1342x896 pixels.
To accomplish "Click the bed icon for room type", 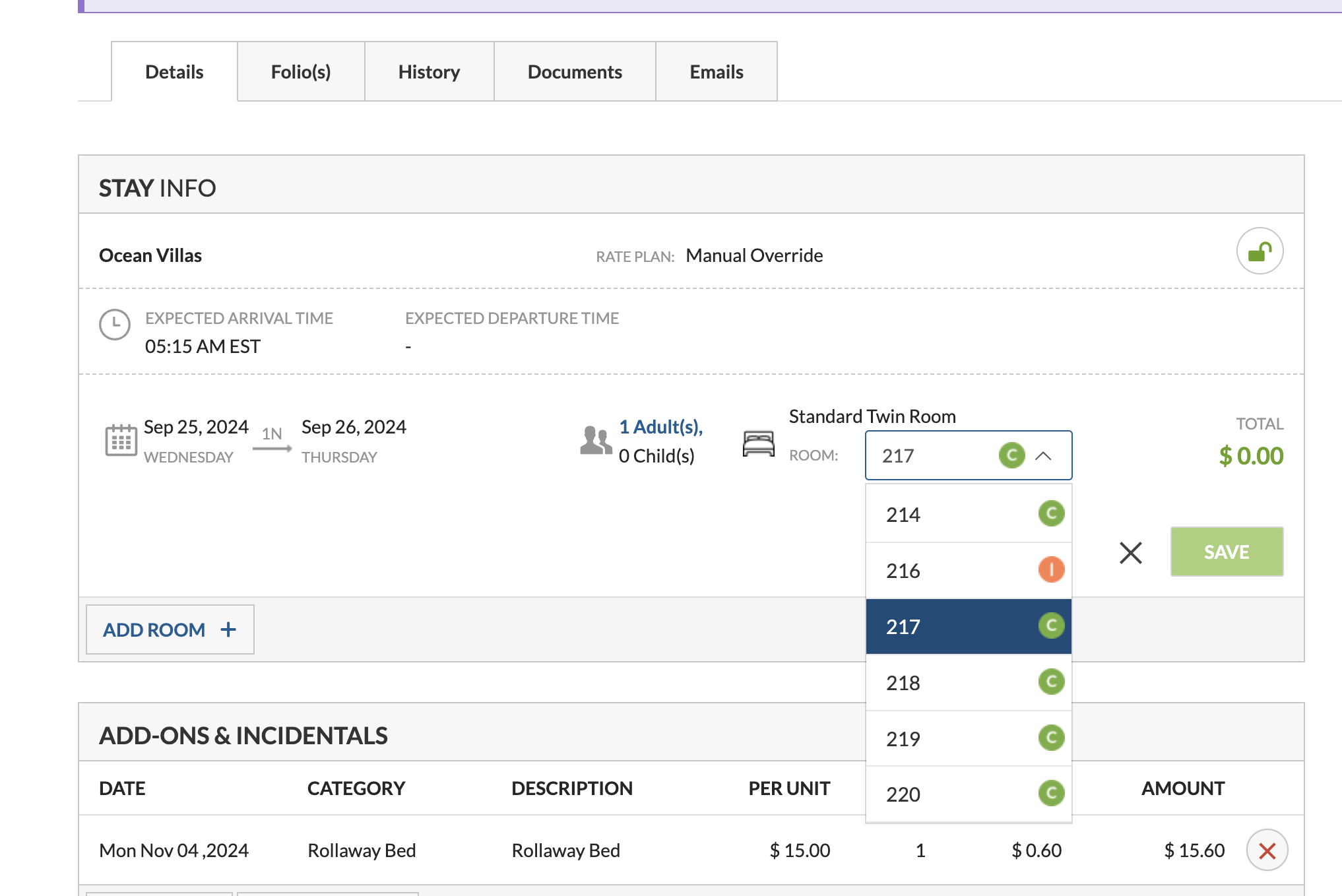I will tap(758, 443).
